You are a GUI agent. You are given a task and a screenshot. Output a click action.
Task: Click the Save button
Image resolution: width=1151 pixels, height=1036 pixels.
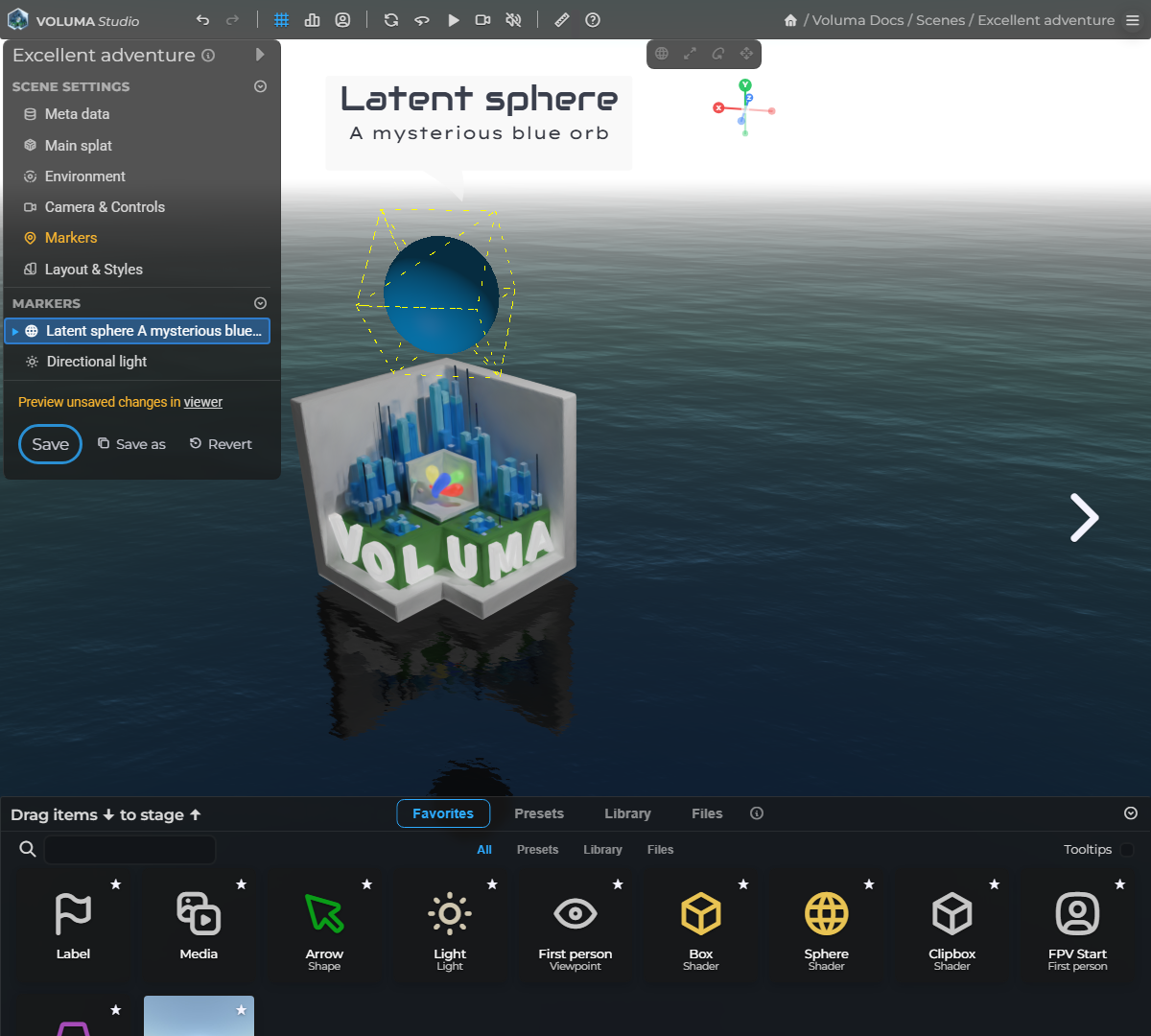pos(51,444)
